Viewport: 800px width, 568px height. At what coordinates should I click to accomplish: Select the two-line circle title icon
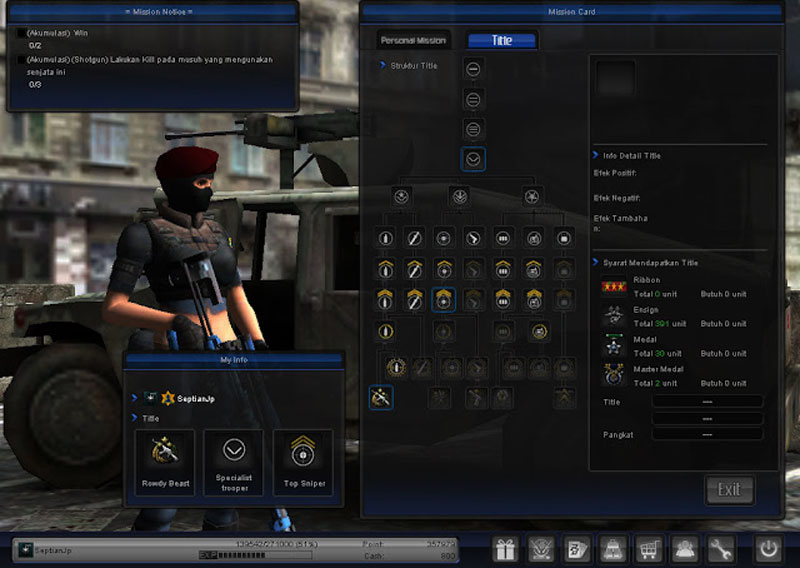pyautogui.click(x=473, y=100)
